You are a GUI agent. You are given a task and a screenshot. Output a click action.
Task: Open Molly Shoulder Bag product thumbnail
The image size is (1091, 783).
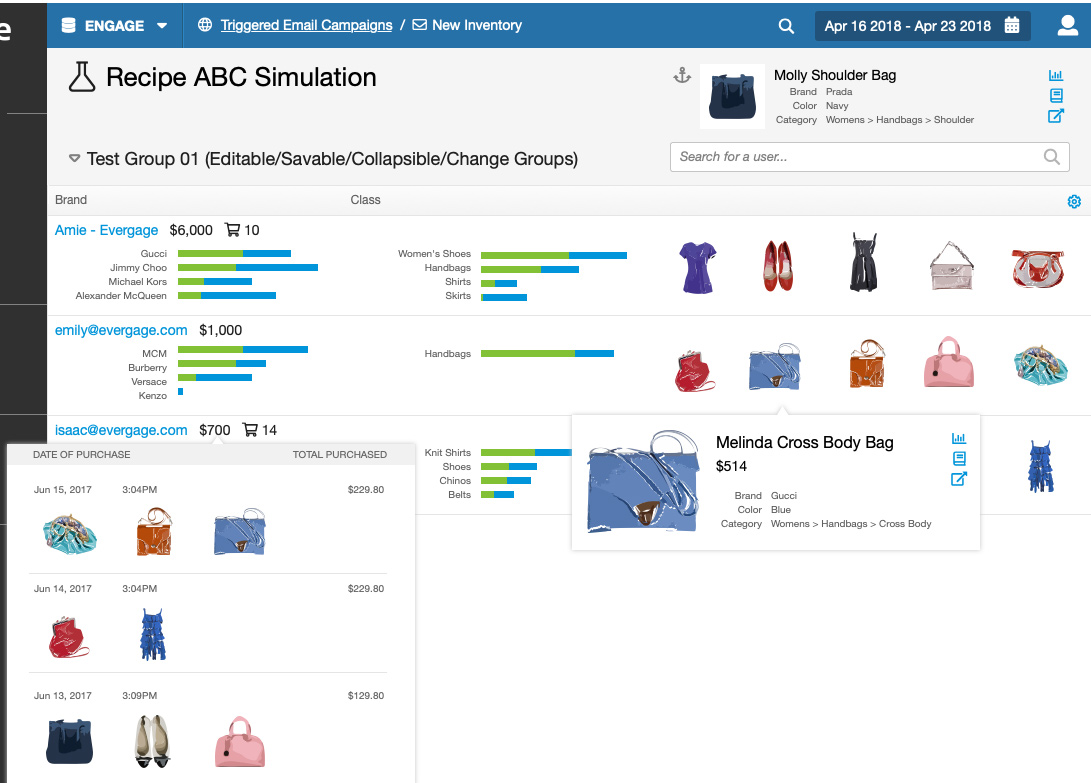click(x=733, y=97)
